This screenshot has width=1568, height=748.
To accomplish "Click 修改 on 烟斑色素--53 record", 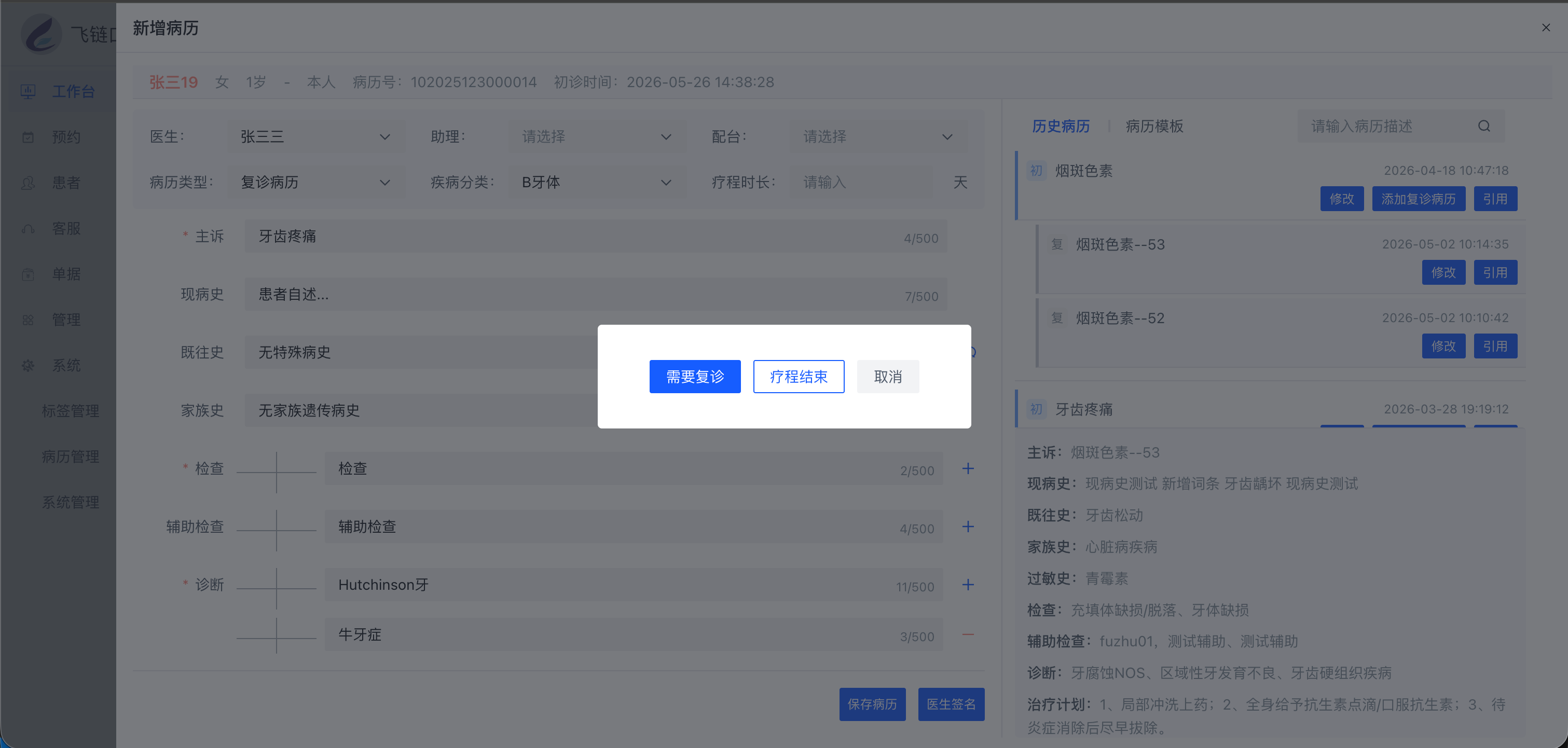I will coord(1443,273).
